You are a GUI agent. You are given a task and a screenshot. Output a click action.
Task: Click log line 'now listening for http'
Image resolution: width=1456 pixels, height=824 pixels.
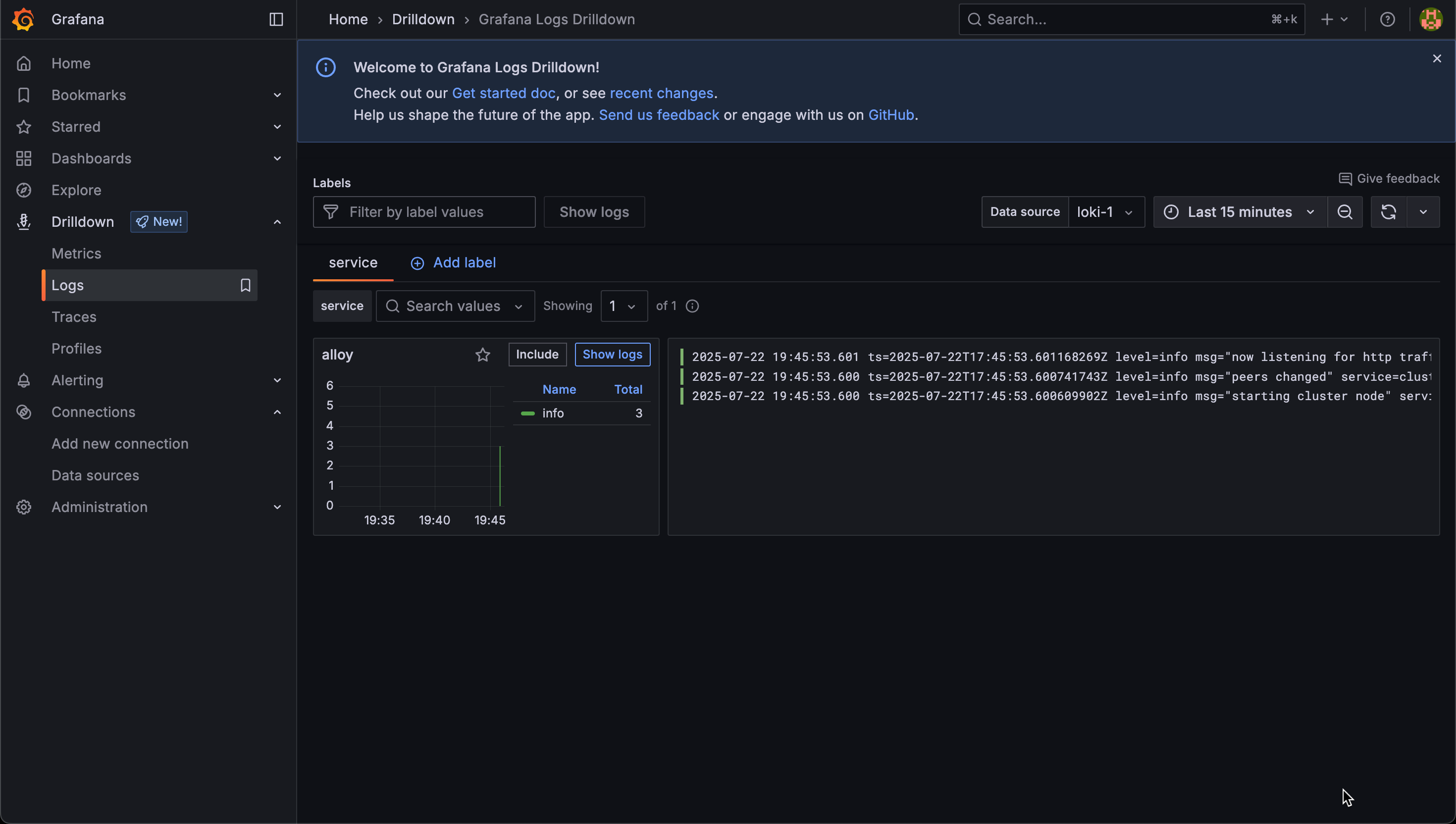(1056, 357)
